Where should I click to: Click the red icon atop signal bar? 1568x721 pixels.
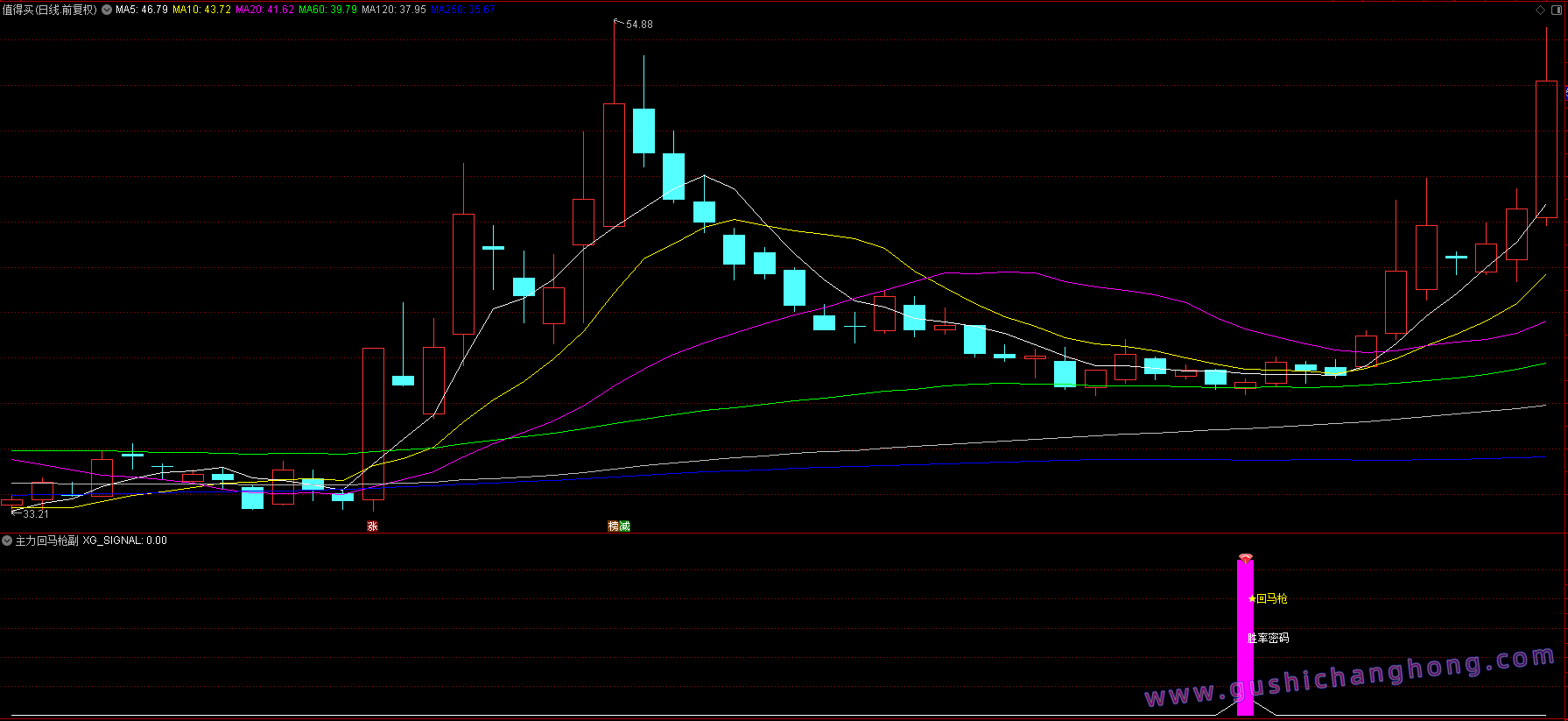[x=1245, y=557]
